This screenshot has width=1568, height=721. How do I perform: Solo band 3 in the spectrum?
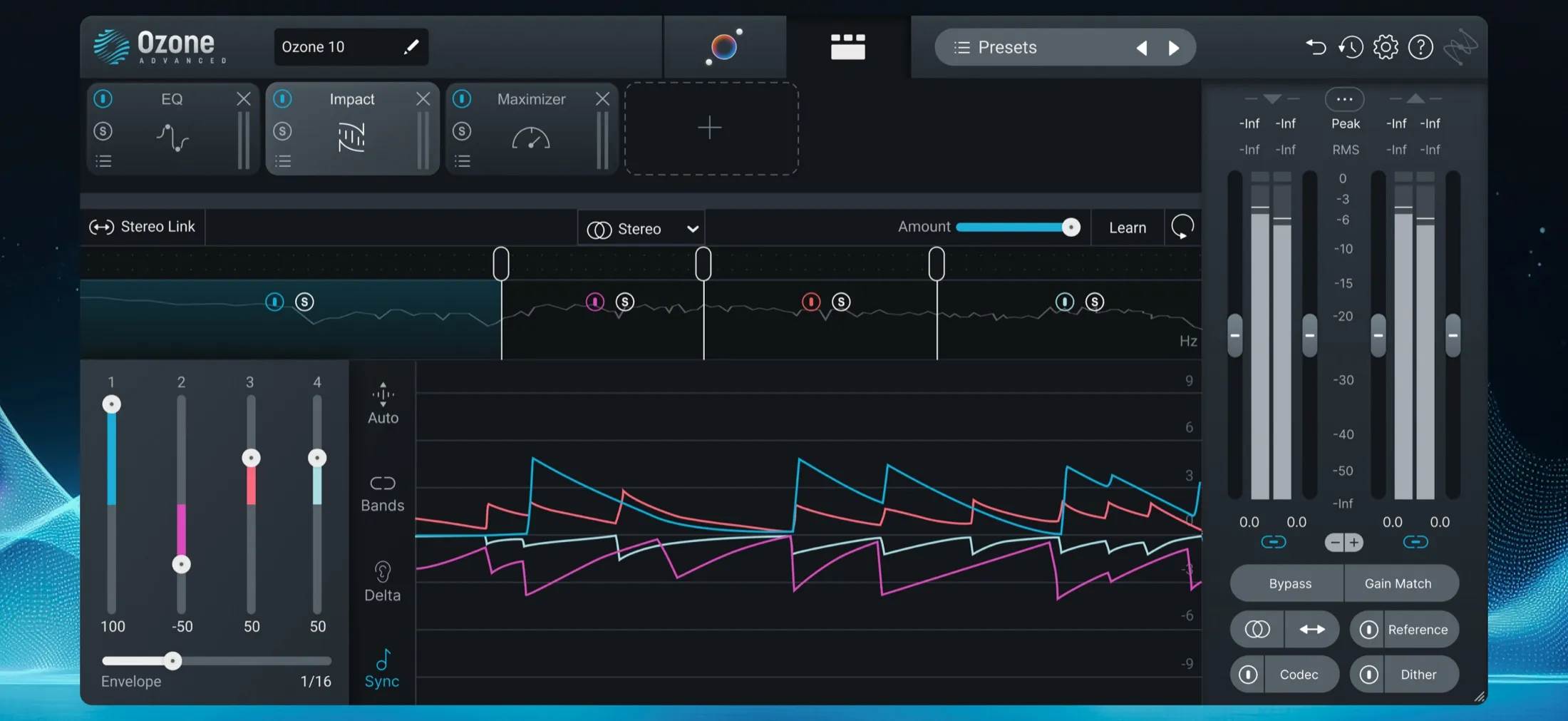[x=841, y=302]
